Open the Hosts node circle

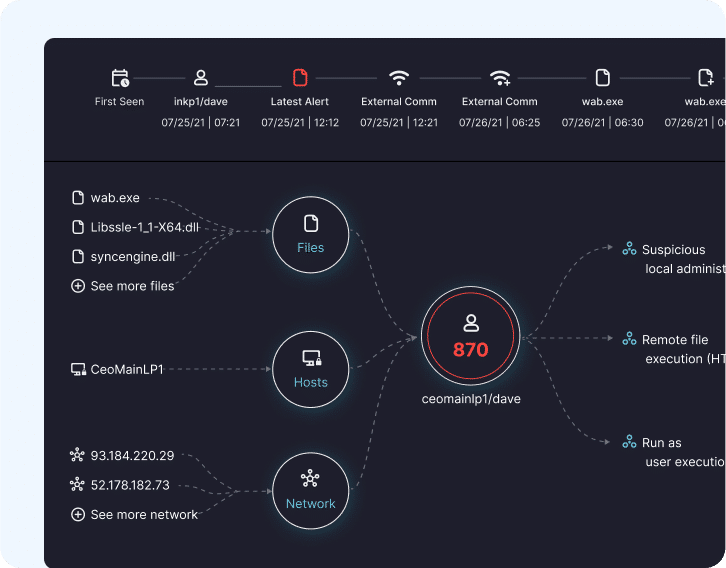click(x=310, y=369)
